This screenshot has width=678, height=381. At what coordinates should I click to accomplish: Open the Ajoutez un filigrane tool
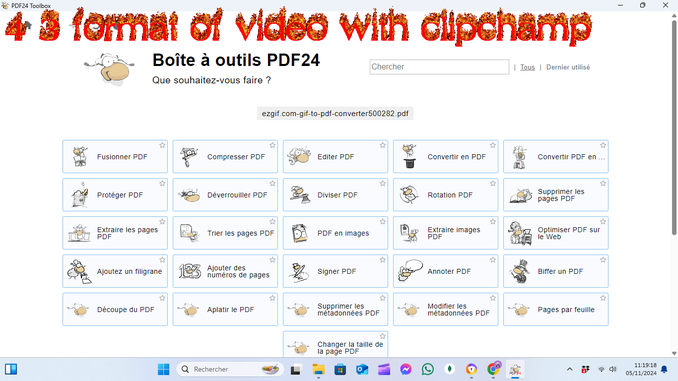[x=115, y=271]
